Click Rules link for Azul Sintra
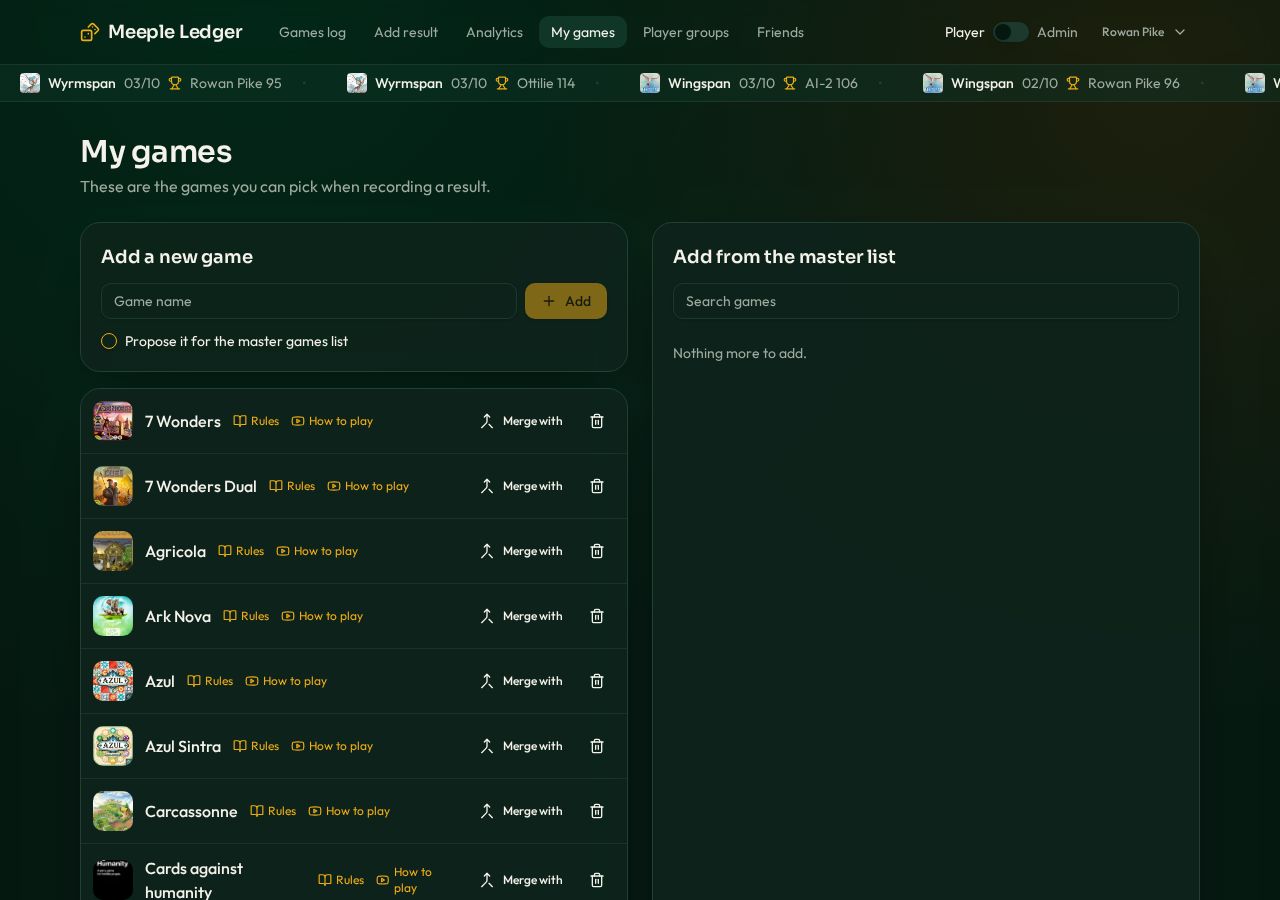1280x900 pixels. (256, 746)
